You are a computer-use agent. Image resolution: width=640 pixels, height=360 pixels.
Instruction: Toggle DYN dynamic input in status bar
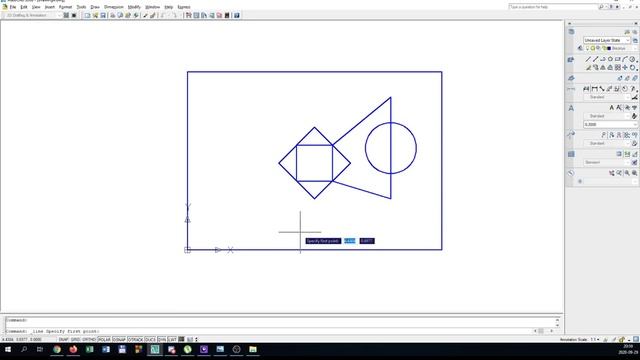click(162, 340)
